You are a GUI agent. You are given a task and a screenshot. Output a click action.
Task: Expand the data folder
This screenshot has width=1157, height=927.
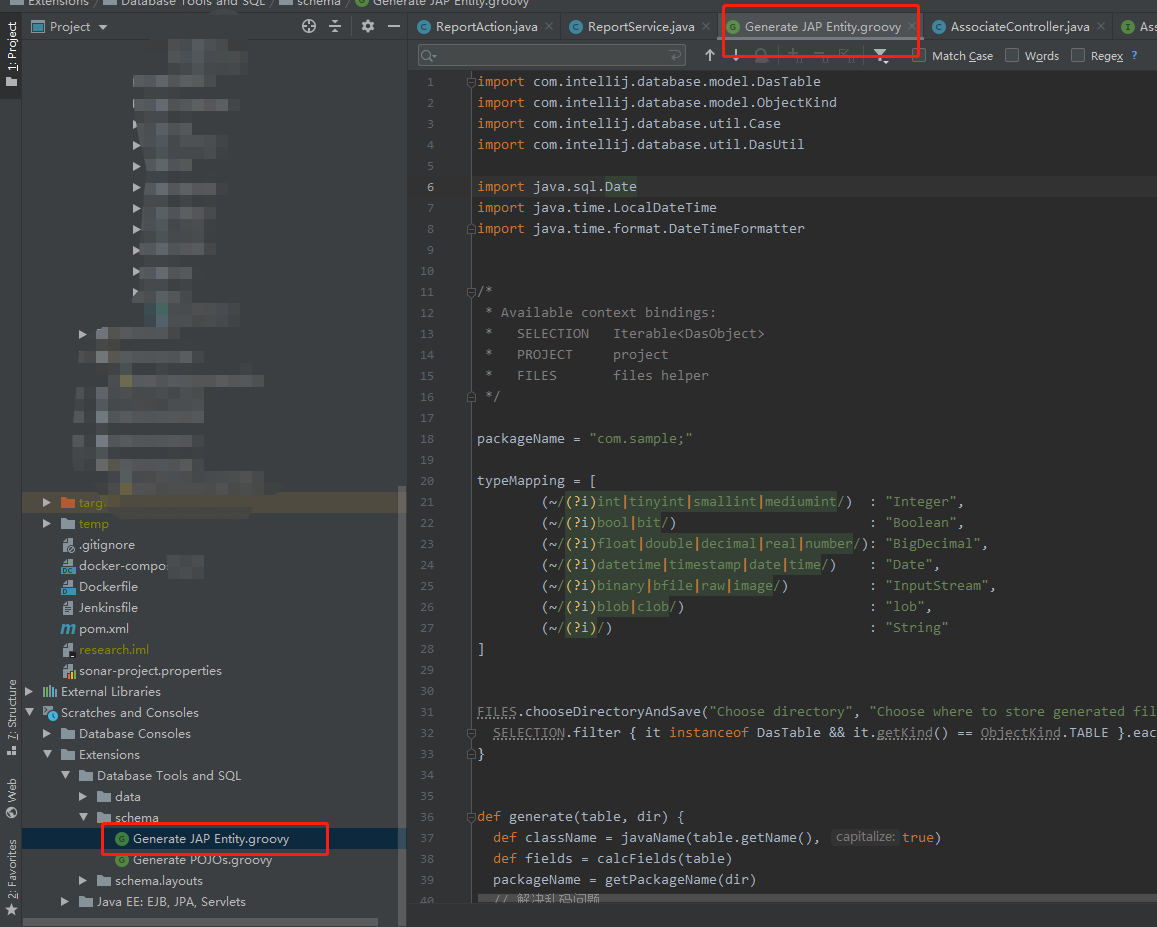(x=83, y=796)
